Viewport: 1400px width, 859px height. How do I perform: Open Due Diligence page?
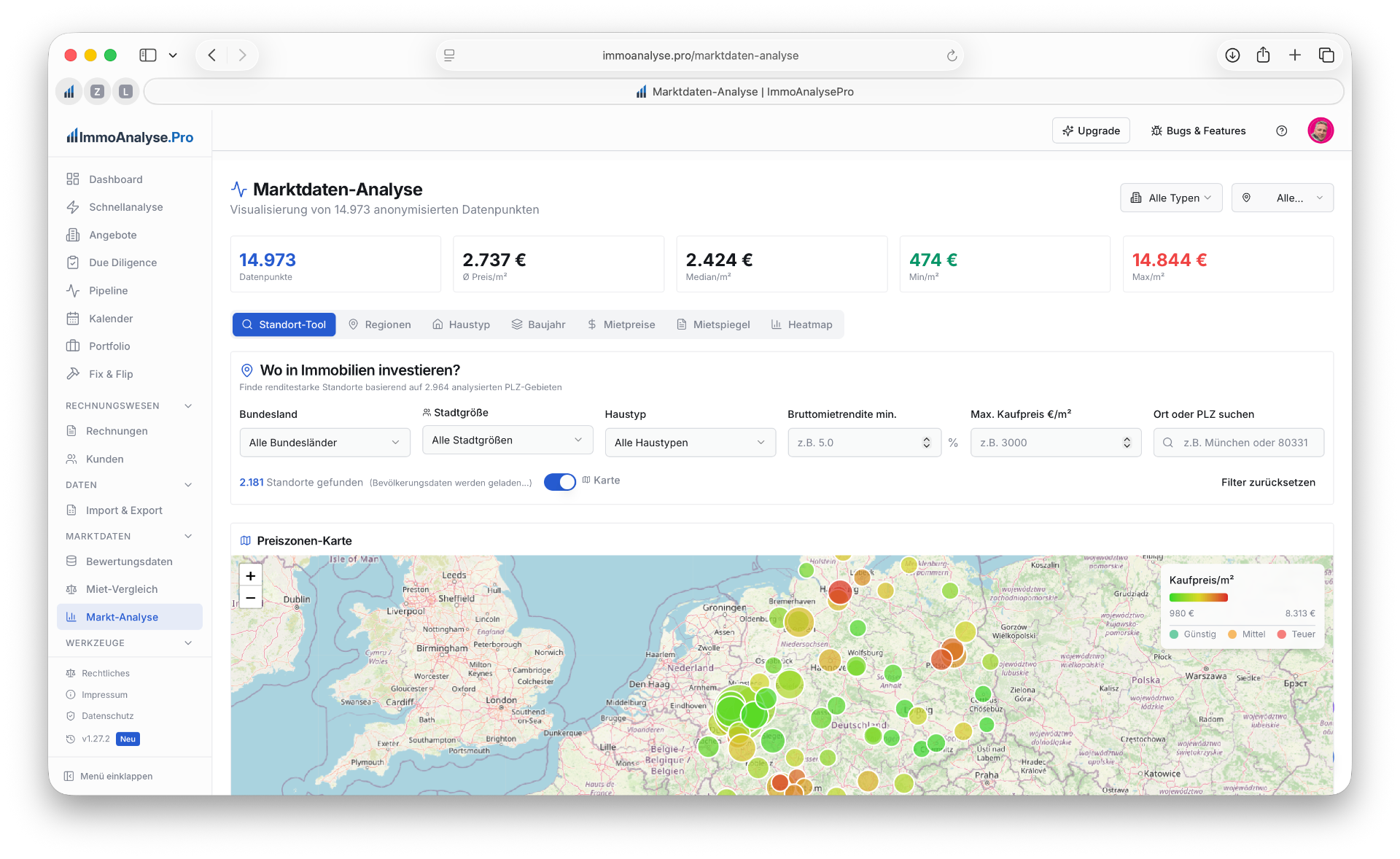(130, 263)
